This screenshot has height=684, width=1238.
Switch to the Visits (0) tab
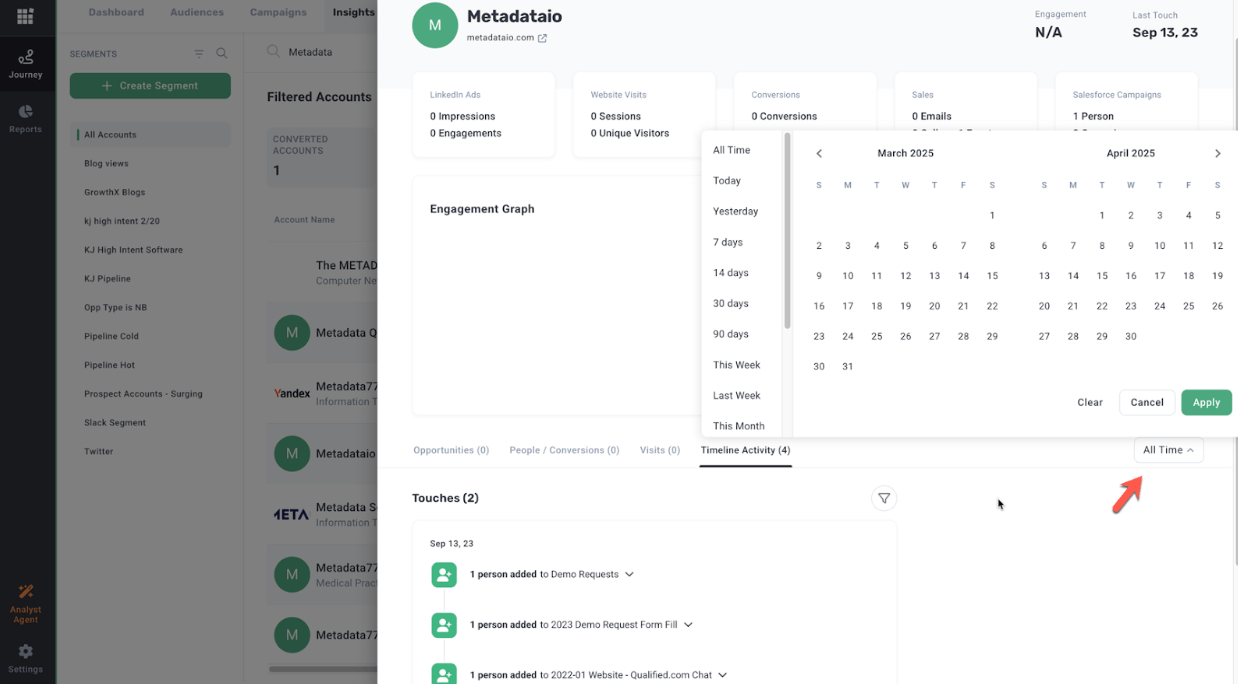point(660,450)
